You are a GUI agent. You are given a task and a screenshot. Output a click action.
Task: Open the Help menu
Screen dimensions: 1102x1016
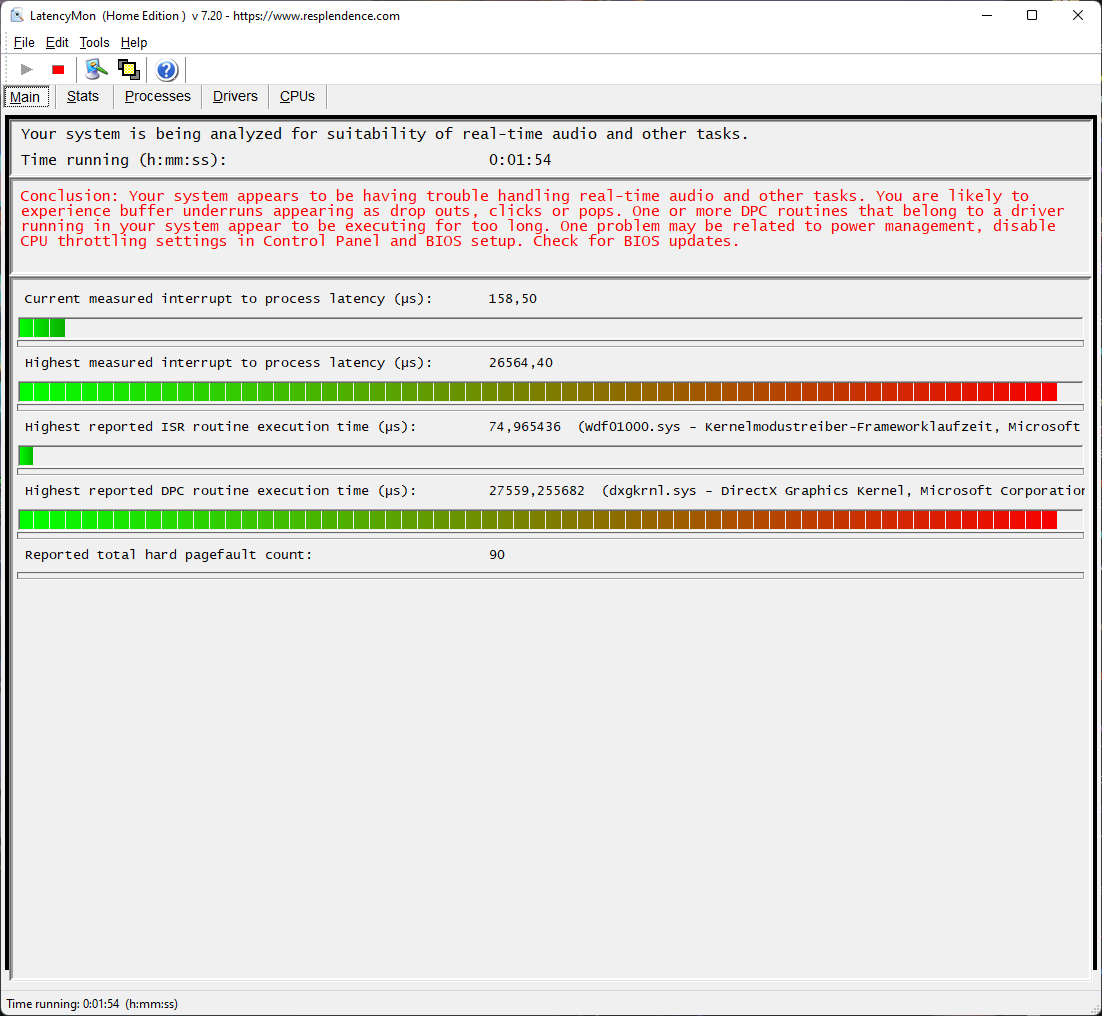tap(134, 42)
